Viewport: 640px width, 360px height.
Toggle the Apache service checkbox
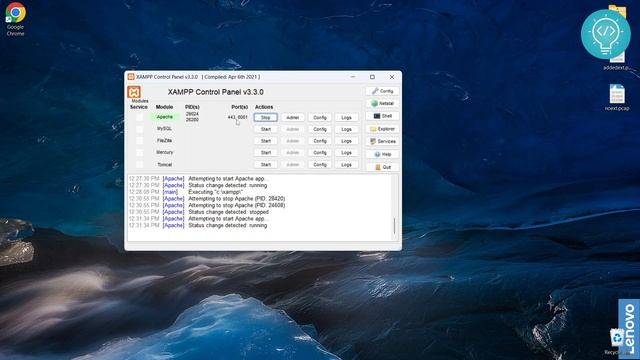pos(140,117)
